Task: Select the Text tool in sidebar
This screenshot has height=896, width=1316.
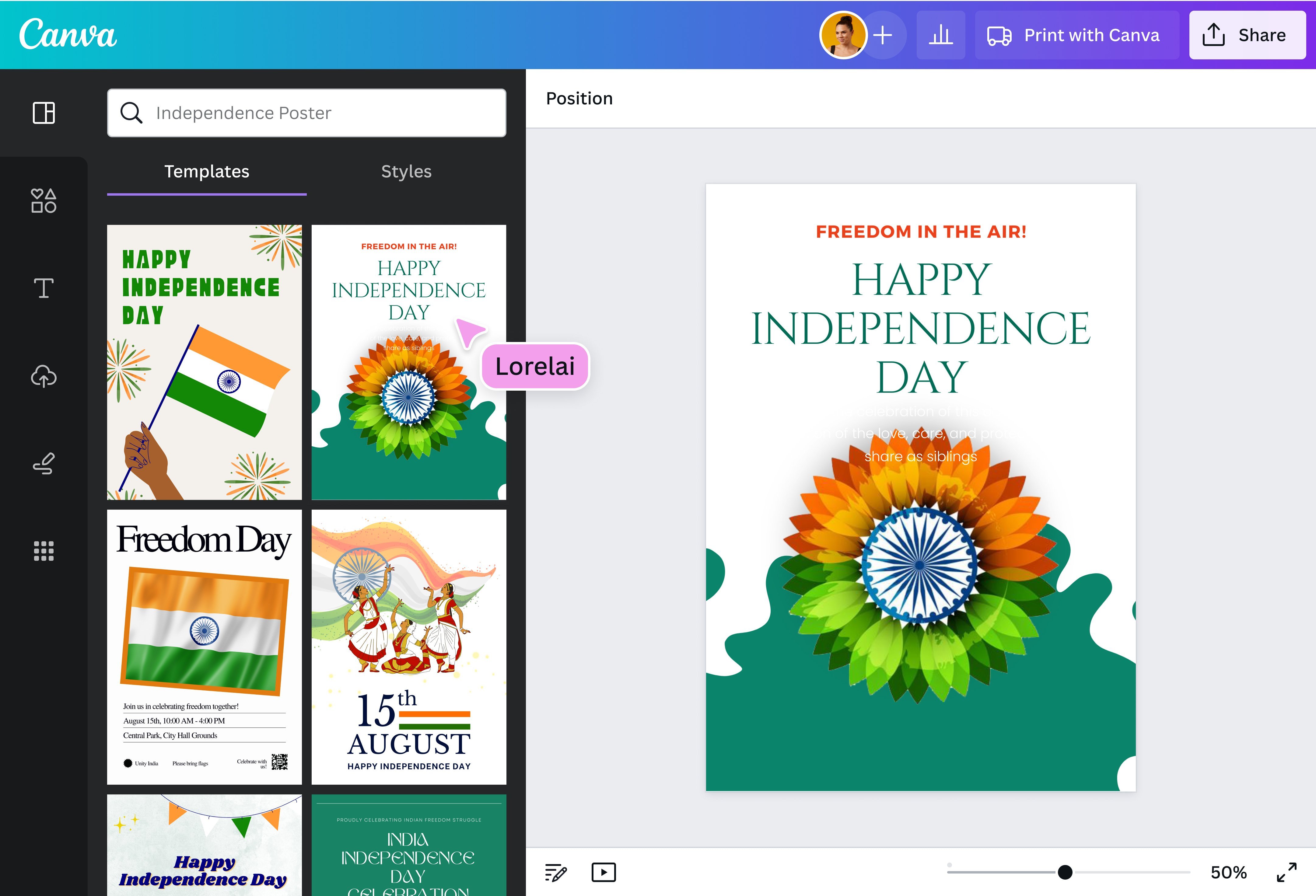Action: [x=43, y=289]
